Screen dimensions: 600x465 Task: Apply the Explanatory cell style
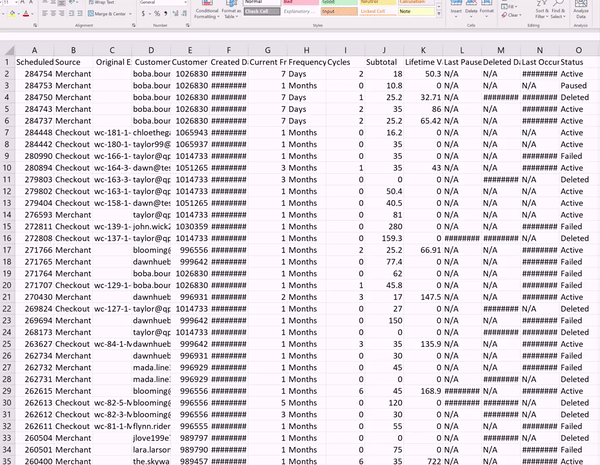pos(301,11)
